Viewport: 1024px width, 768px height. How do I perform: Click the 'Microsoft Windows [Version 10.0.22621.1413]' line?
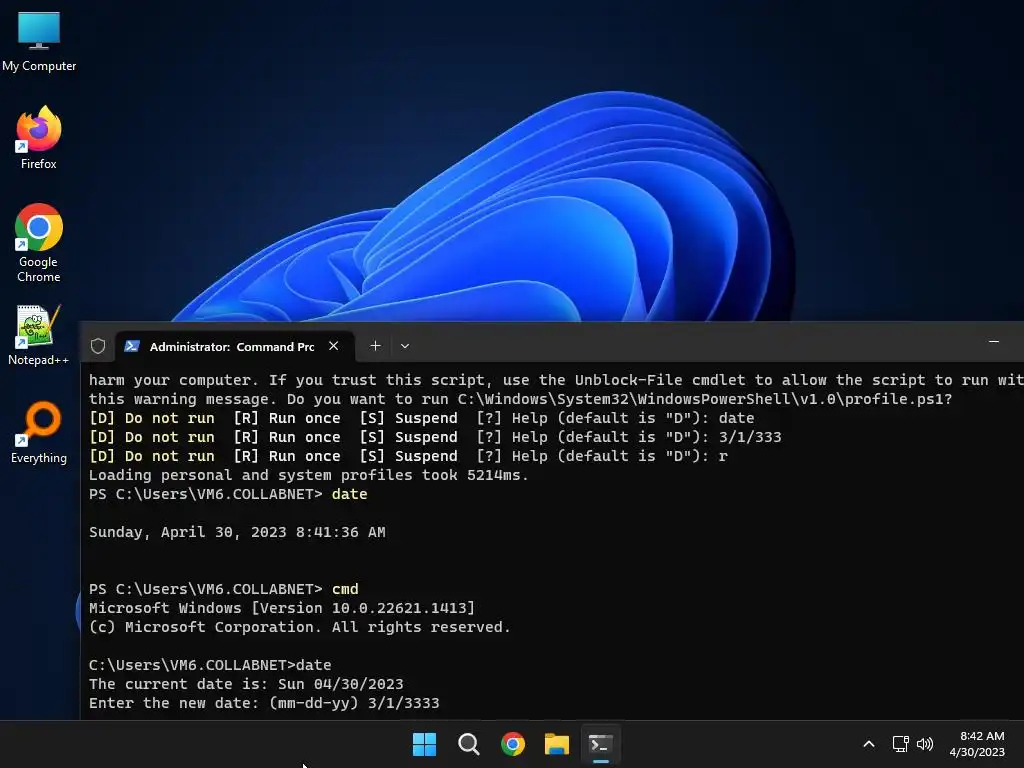(282, 608)
